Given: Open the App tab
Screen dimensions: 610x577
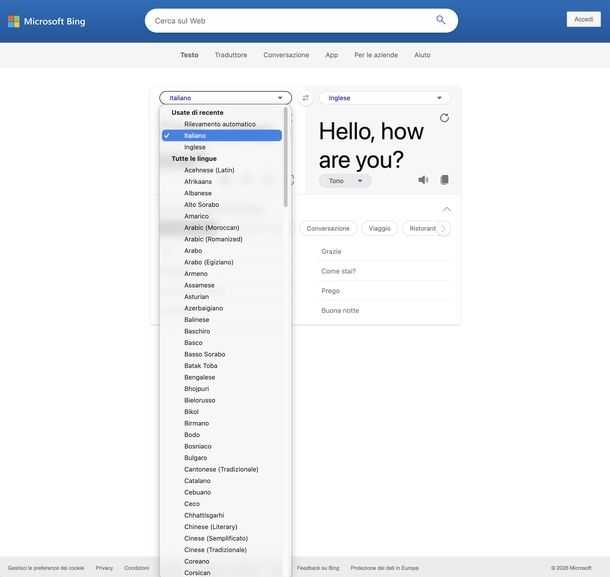Looking at the screenshot, I should (x=331, y=55).
